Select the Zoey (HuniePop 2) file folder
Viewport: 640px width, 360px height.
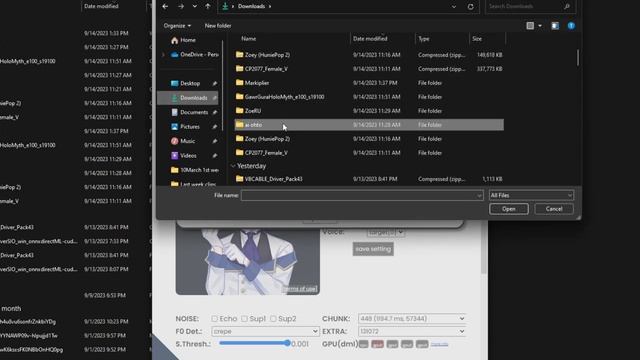(369, 139)
